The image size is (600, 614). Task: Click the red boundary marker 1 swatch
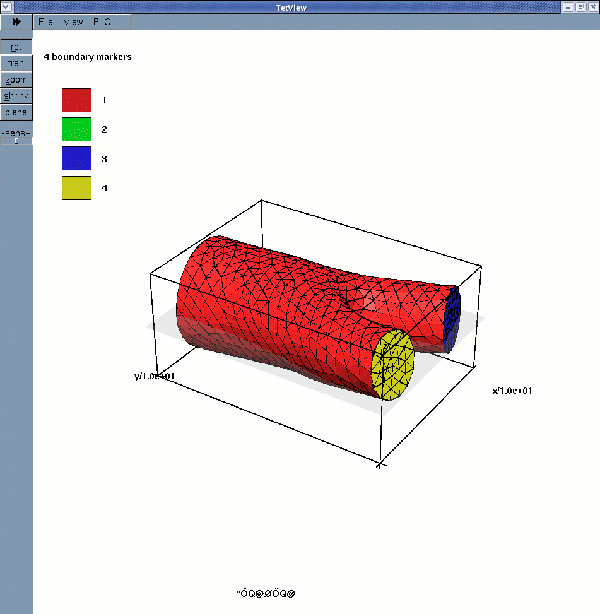(x=76, y=100)
